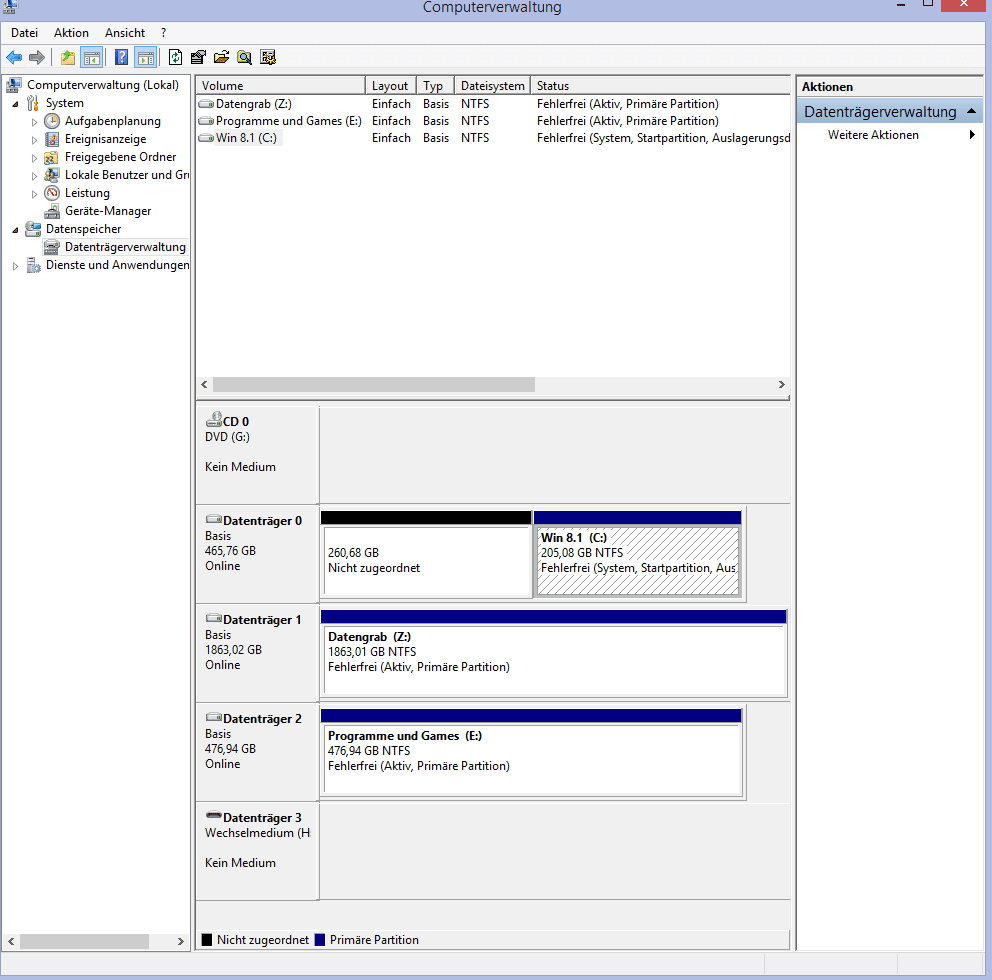The image size is (992, 980).
Task: Click the blue Primäre Partition legend swatch
Action: coord(319,940)
